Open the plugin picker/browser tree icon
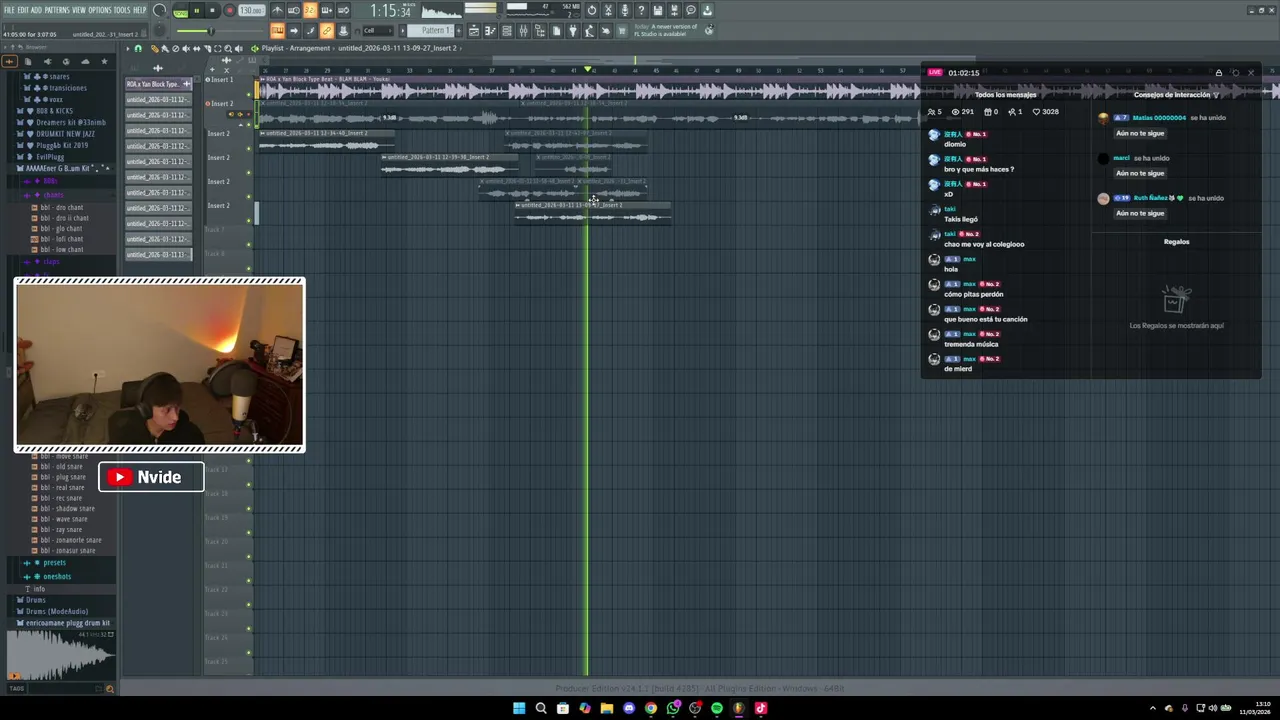This screenshot has width=1280, height=720. [539, 31]
